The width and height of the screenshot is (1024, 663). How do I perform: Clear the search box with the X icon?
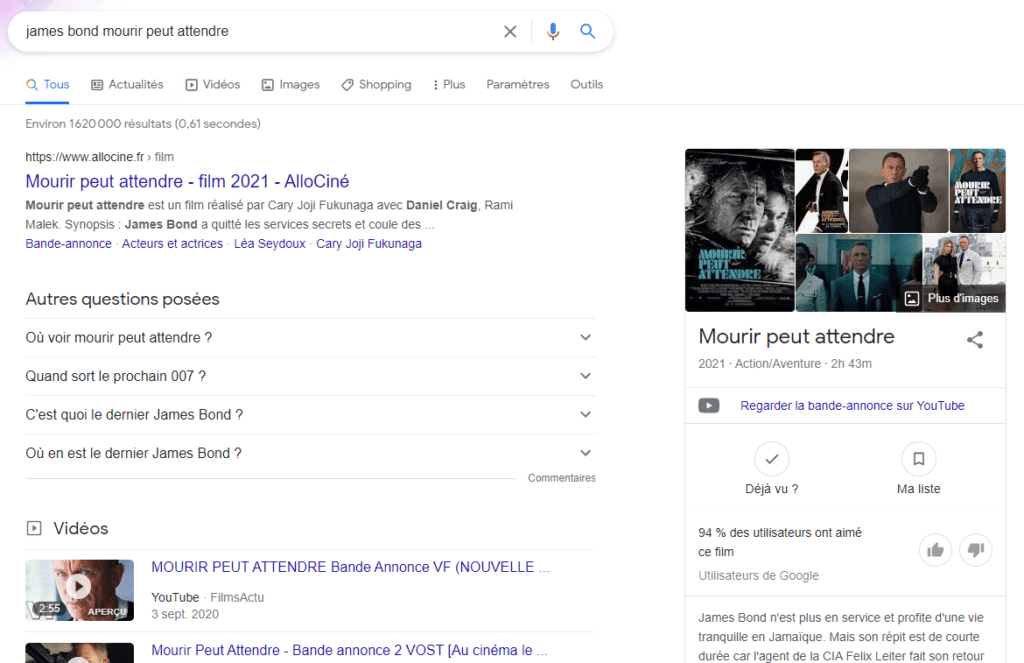point(510,32)
